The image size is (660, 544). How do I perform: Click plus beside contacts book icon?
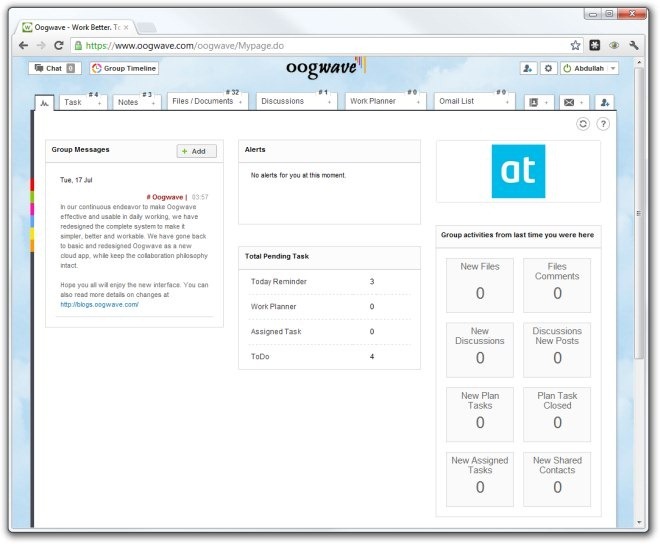point(546,102)
